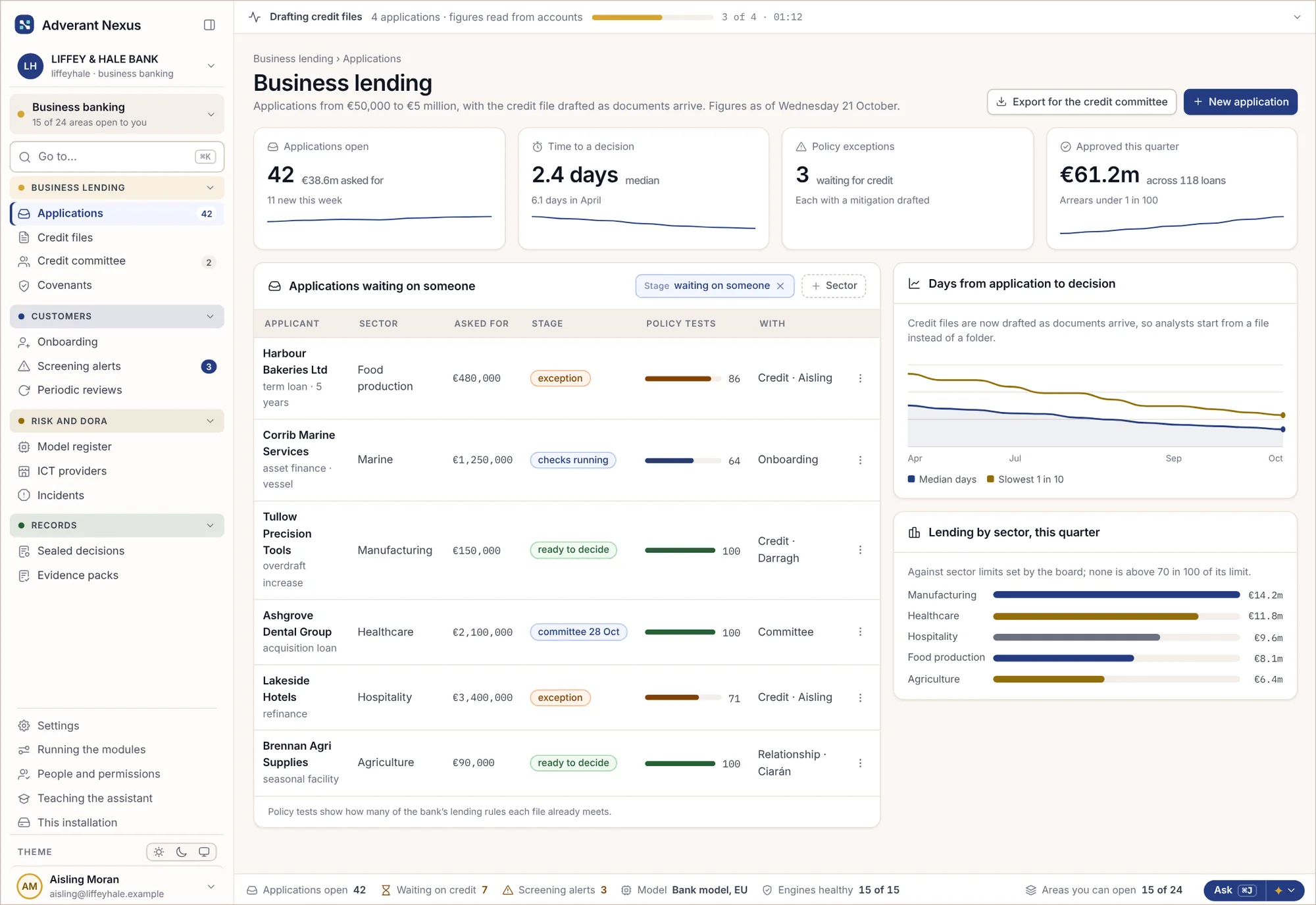
Task: Open Aisling Moran user account menu
Action: tap(117, 886)
